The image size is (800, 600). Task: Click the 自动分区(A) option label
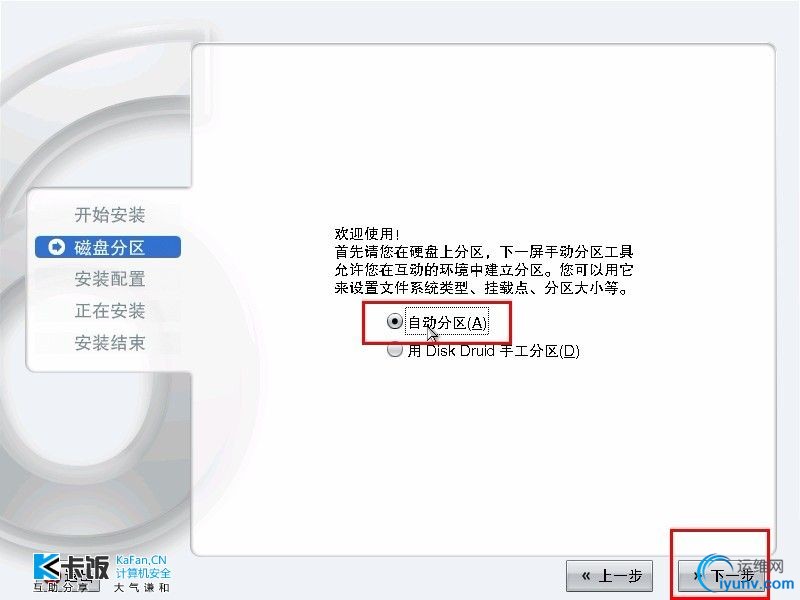pyautogui.click(x=448, y=322)
